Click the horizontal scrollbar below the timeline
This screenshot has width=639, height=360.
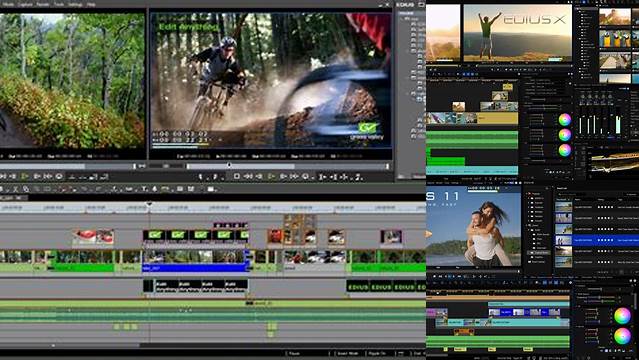click(212, 345)
